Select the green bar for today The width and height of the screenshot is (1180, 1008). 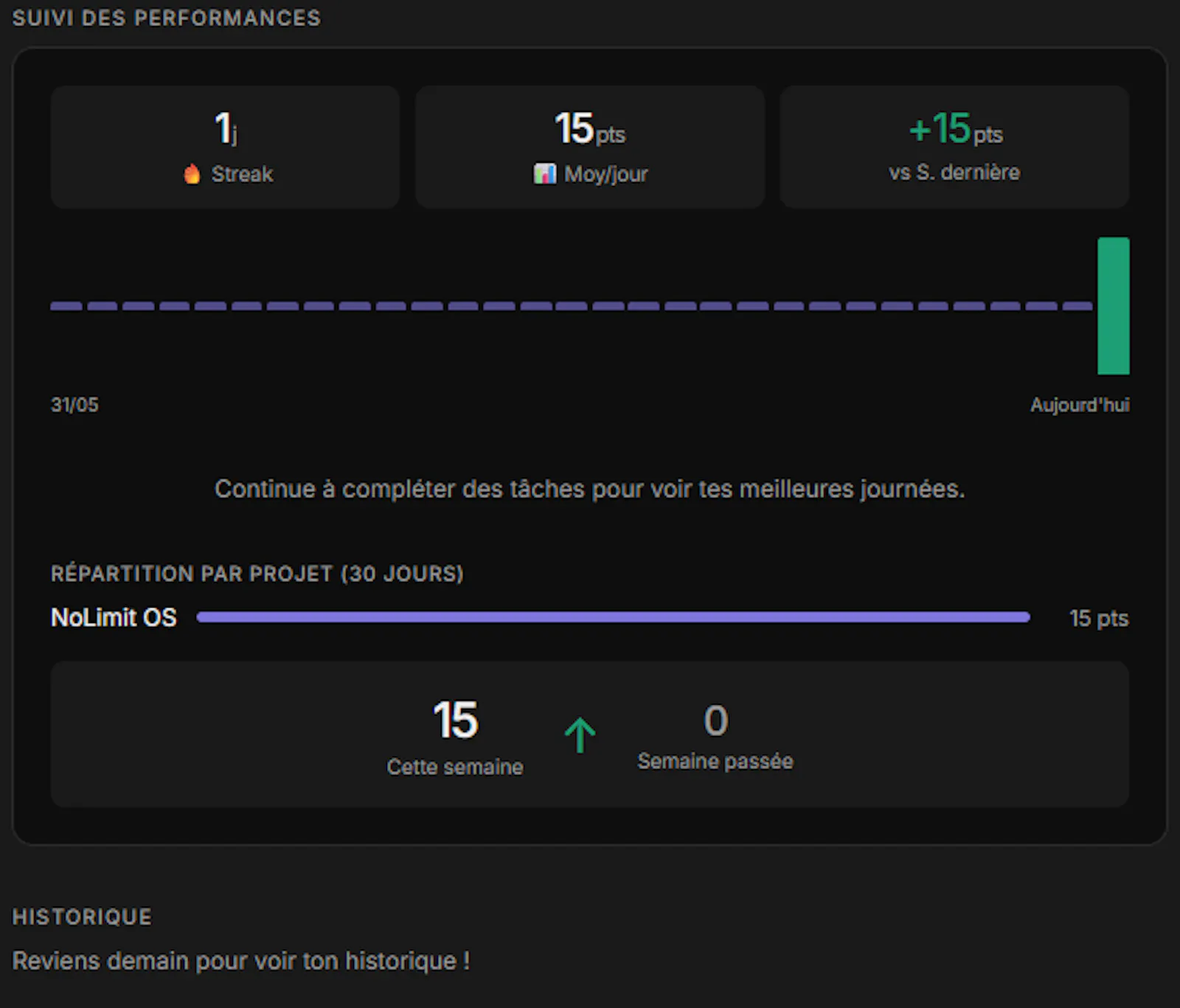[x=1114, y=306]
